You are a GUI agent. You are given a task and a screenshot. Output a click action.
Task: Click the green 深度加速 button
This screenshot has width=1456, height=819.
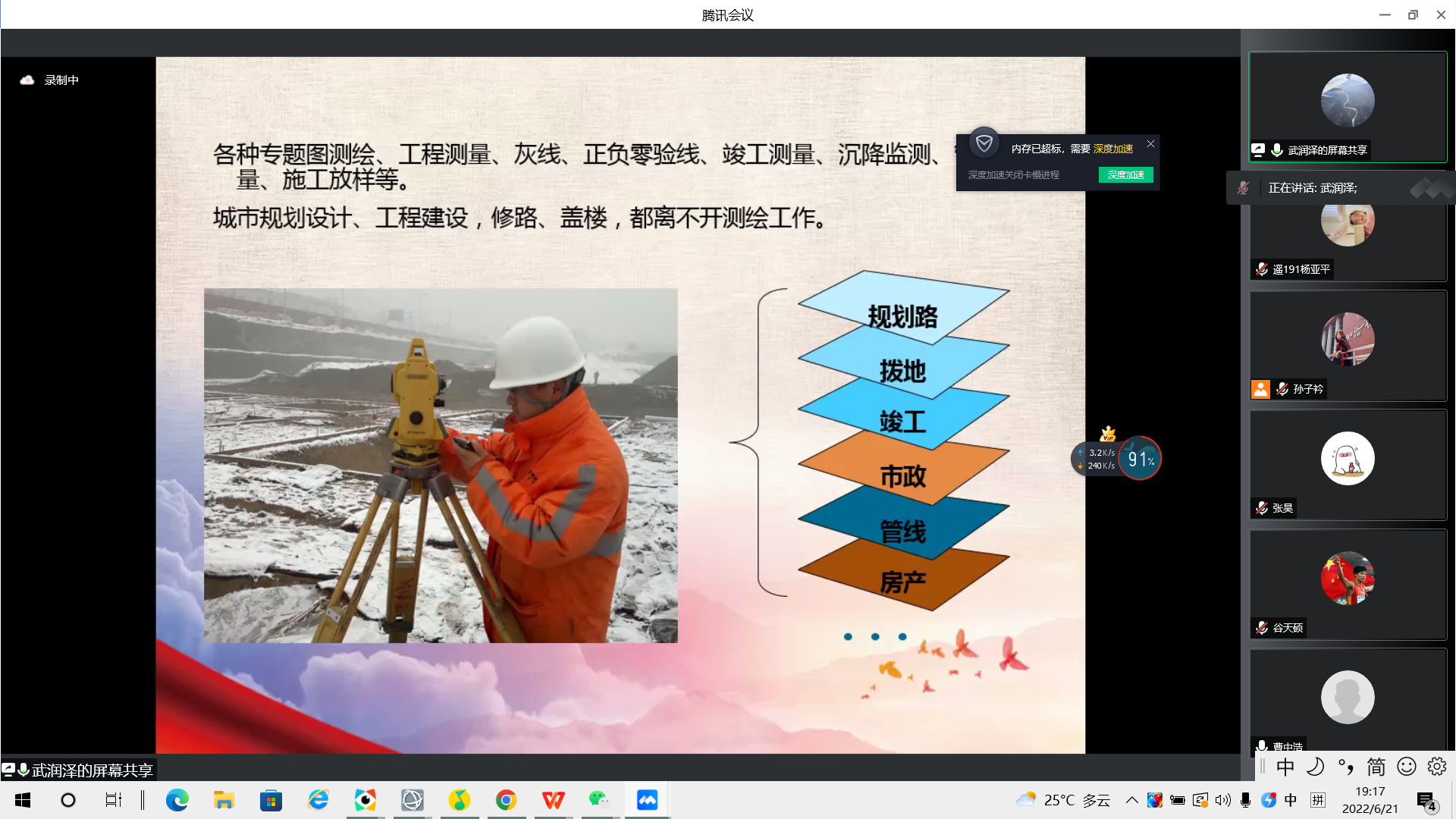(1125, 175)
